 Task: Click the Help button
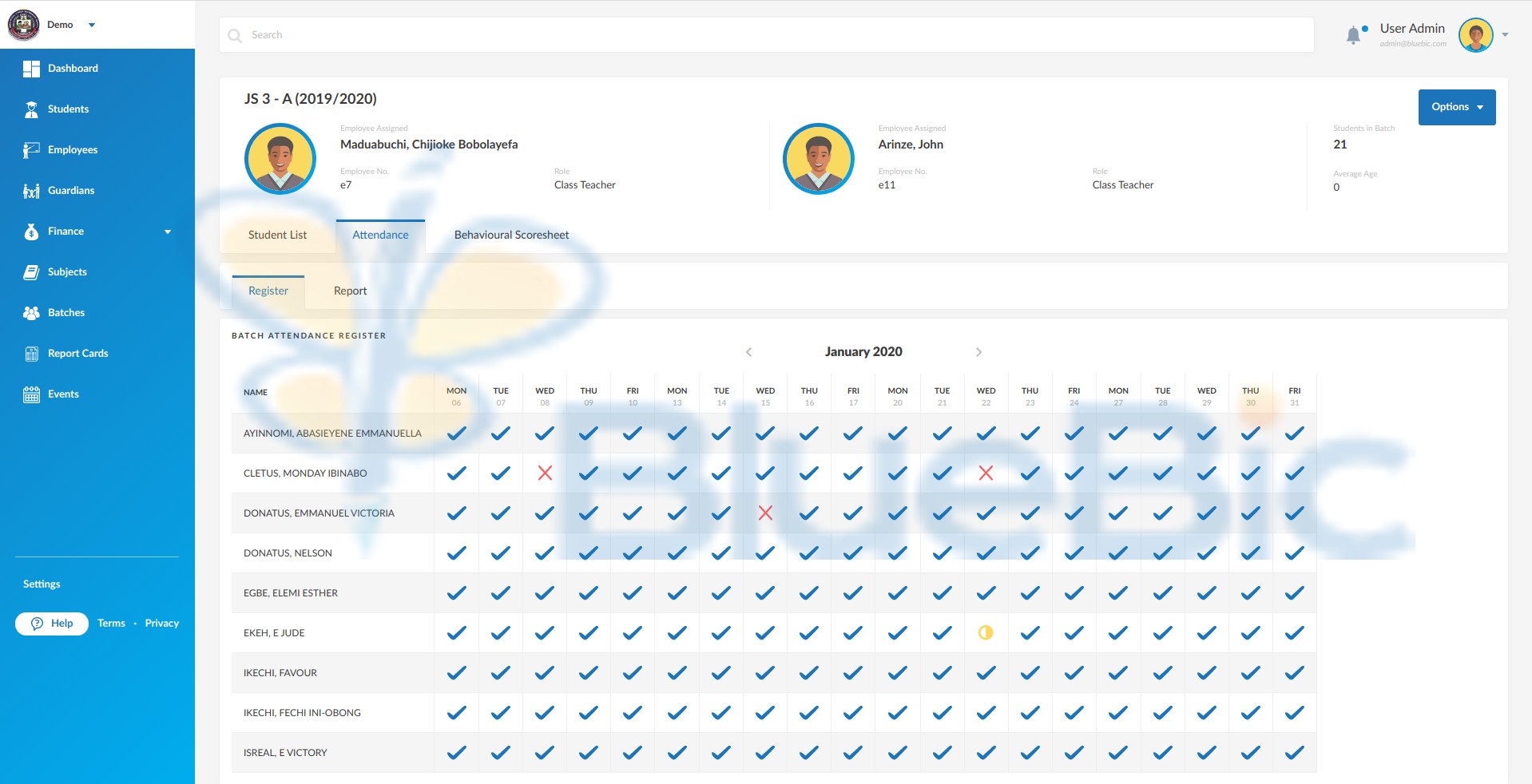coord(52,624)
